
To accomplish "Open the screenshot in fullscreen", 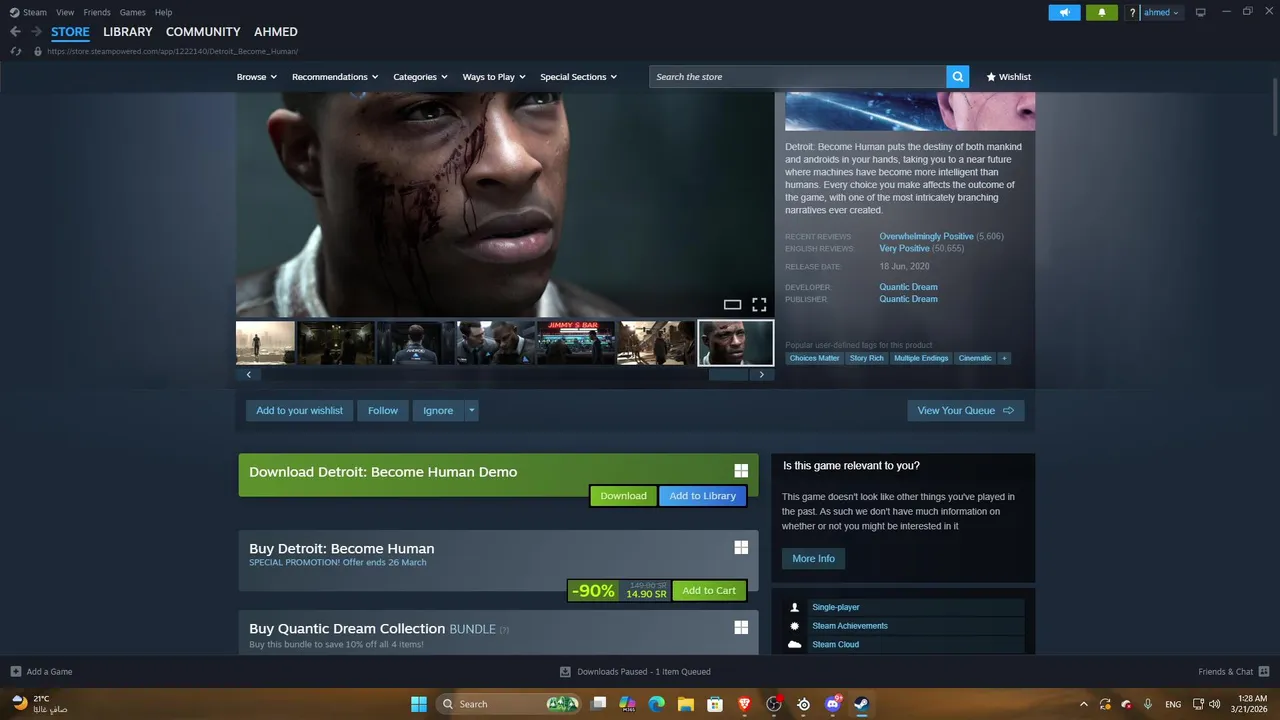I will 759,305.
